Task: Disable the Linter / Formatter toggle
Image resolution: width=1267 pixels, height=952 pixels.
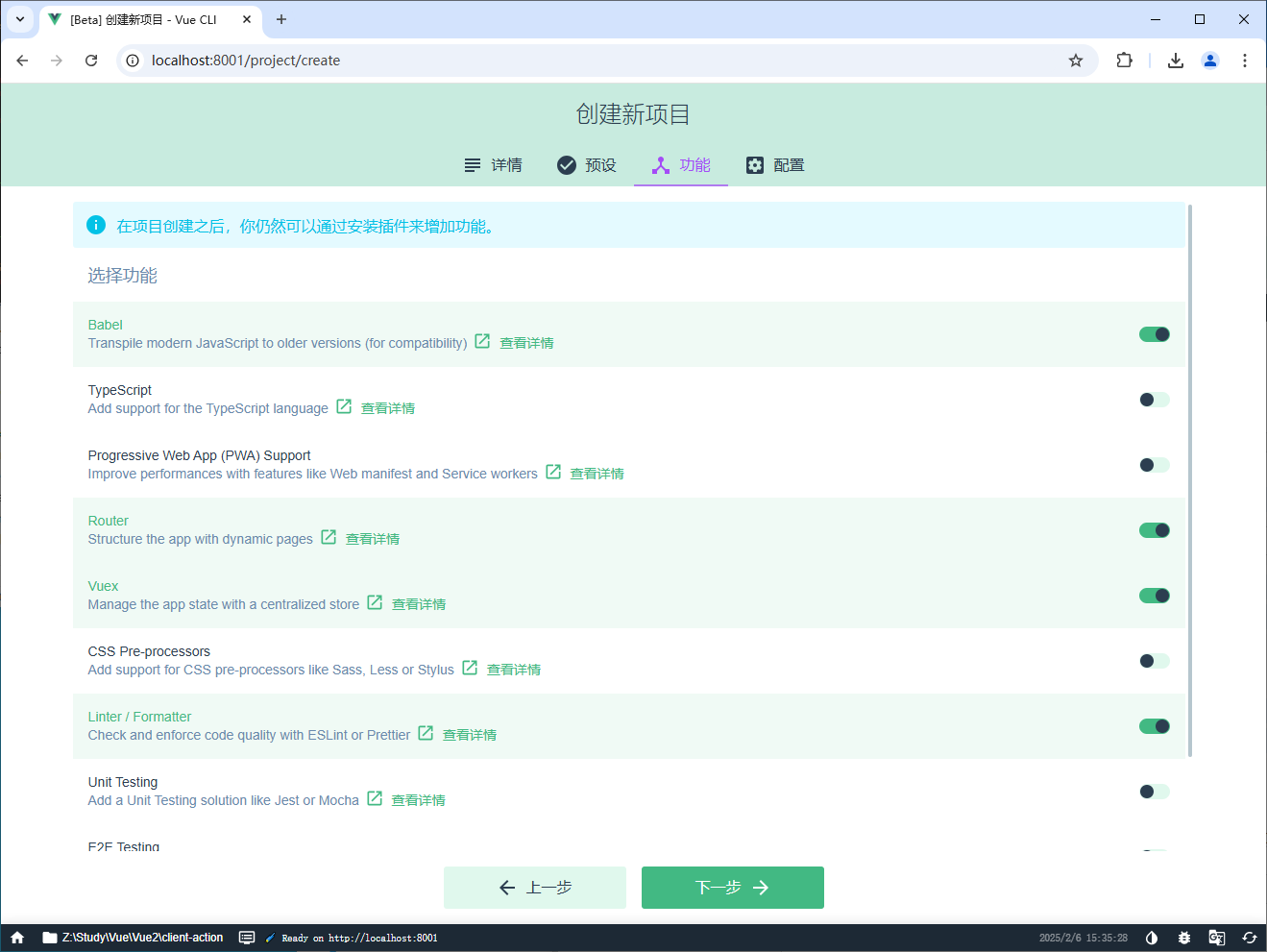Action: pyautogui.click(x=1155, y=726)
